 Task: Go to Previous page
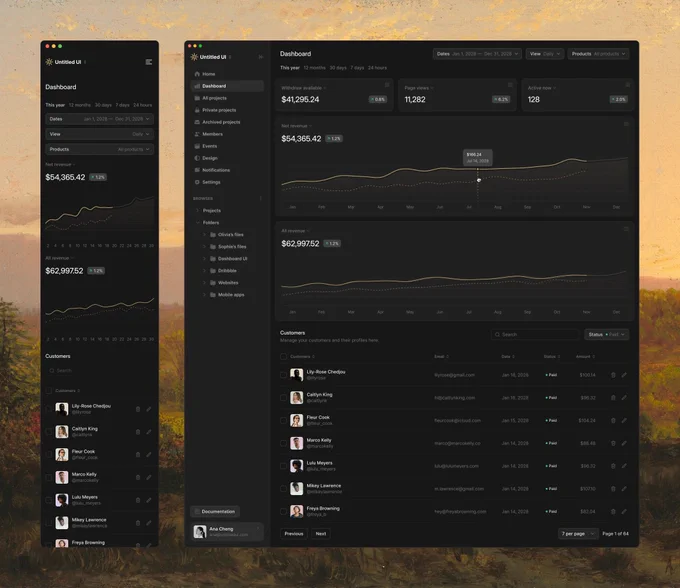[x=294, y=534]
